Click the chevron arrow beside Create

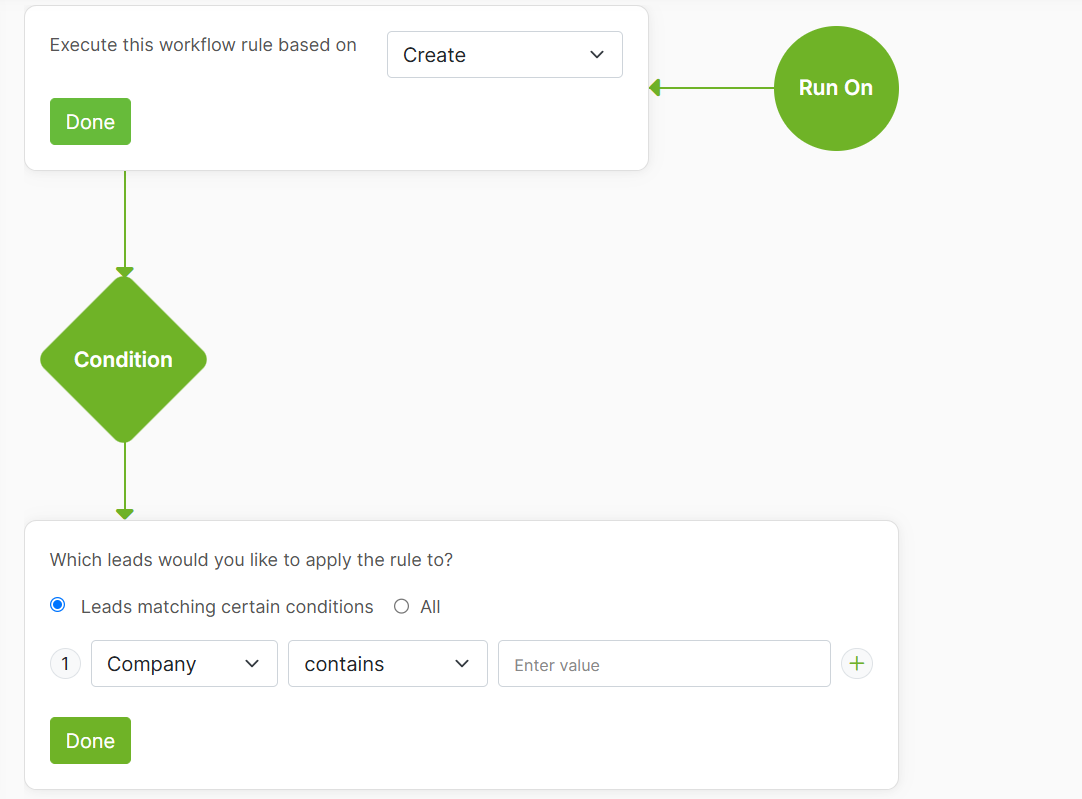coord(597,55)
